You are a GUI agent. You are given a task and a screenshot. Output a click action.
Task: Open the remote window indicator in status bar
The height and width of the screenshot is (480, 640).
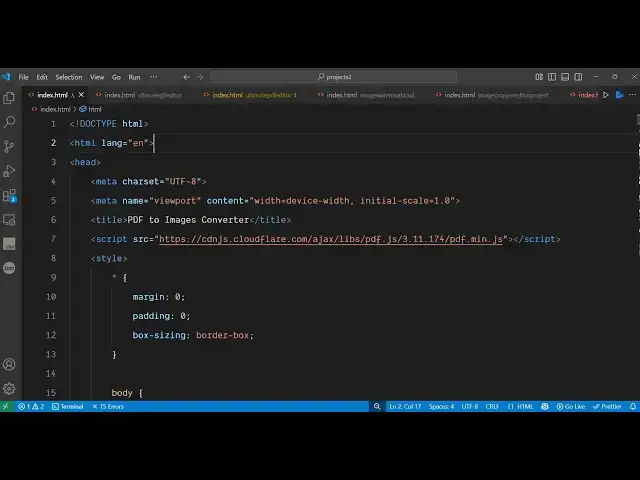click(x=6, y=406)
